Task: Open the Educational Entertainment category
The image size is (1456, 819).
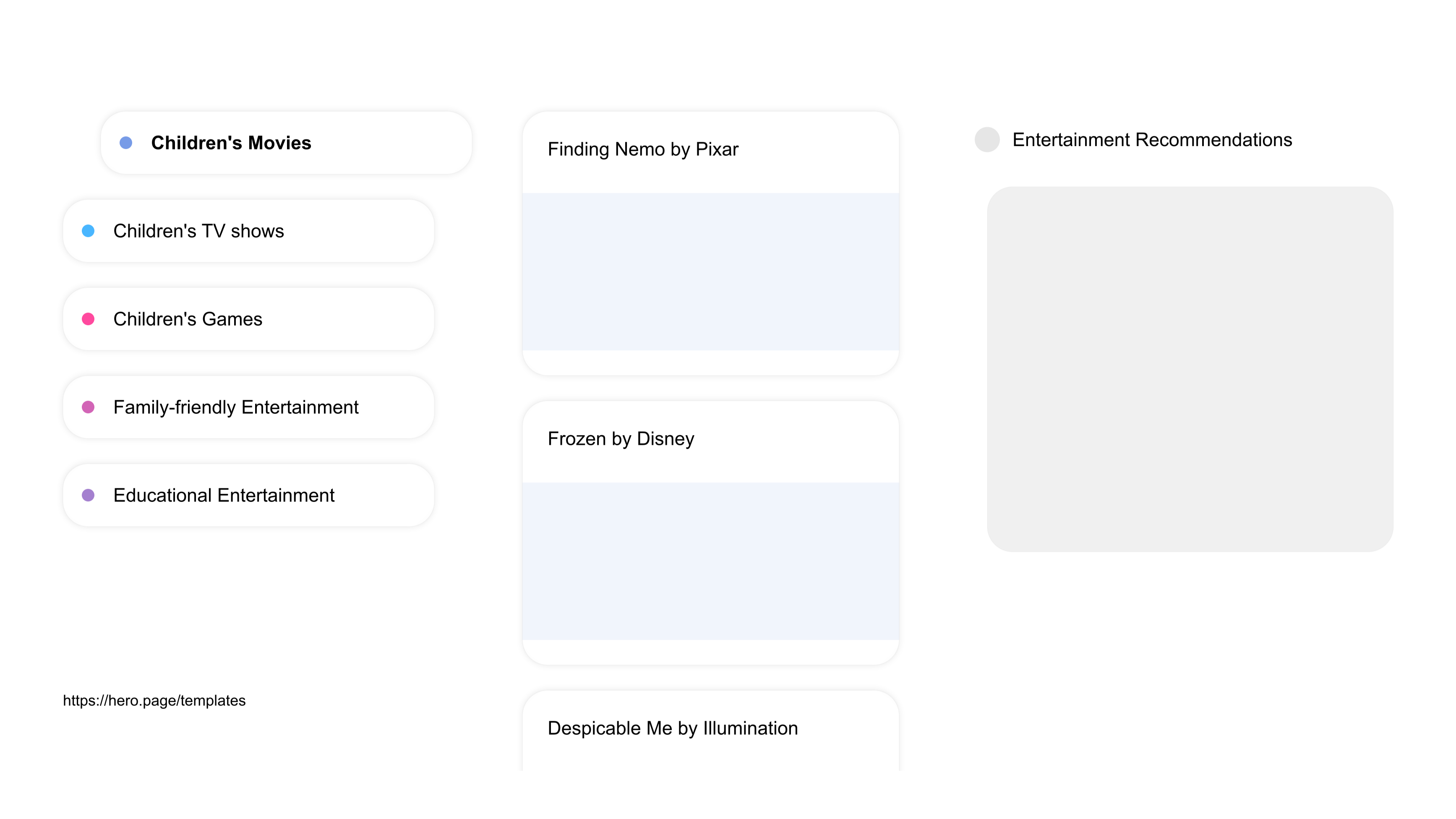Action: (x=248, y=495)
